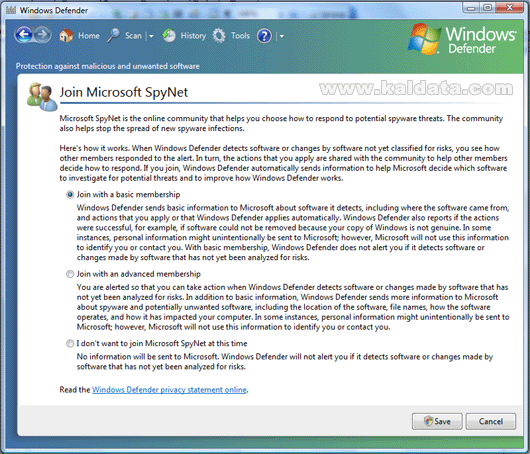530x454 pixels.
Task: Click the Cancel button
Action: pyautogui.click(x=491, y=421)
